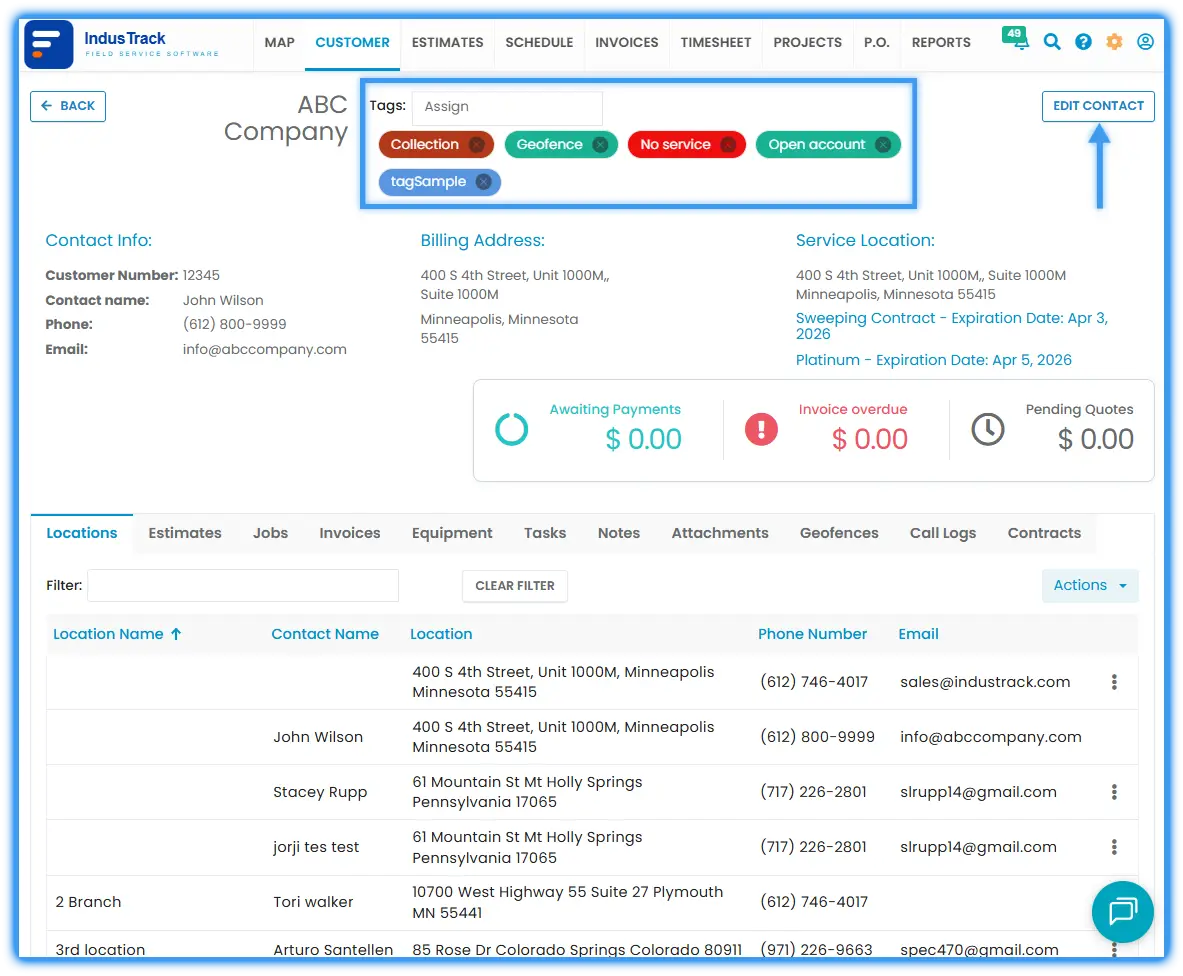Image resolution: width=1183 pixels, height=976 pixels.
Task: Open row menu for jorji tes test
Action: (1114, 847)
